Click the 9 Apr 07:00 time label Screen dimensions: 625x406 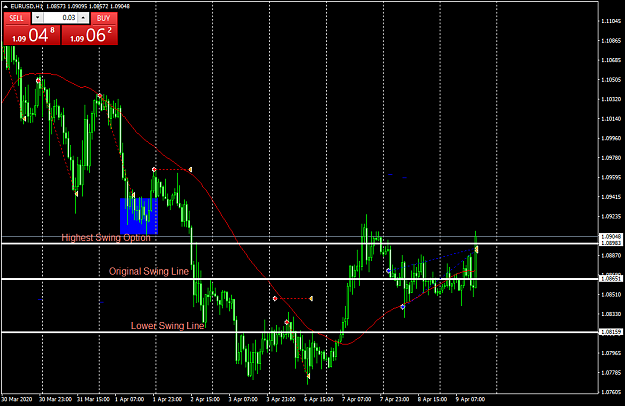(x=470, y=399)
